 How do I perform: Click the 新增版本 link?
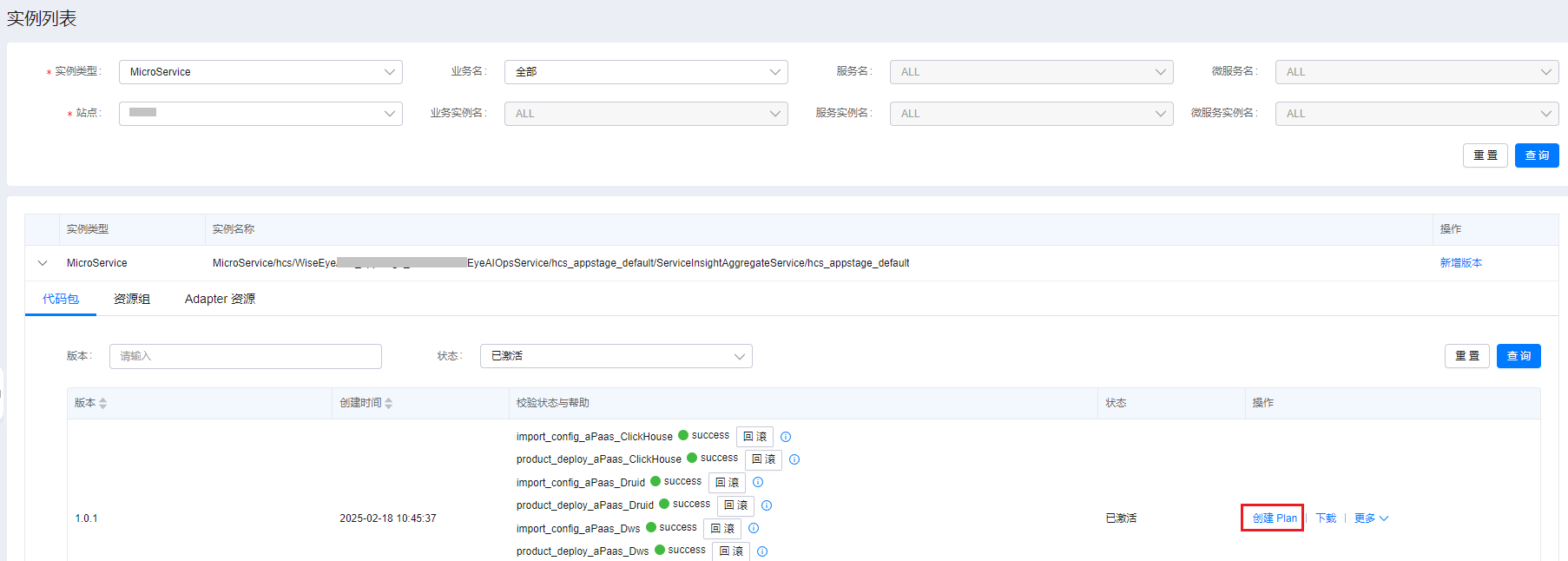click(1460, 263)
